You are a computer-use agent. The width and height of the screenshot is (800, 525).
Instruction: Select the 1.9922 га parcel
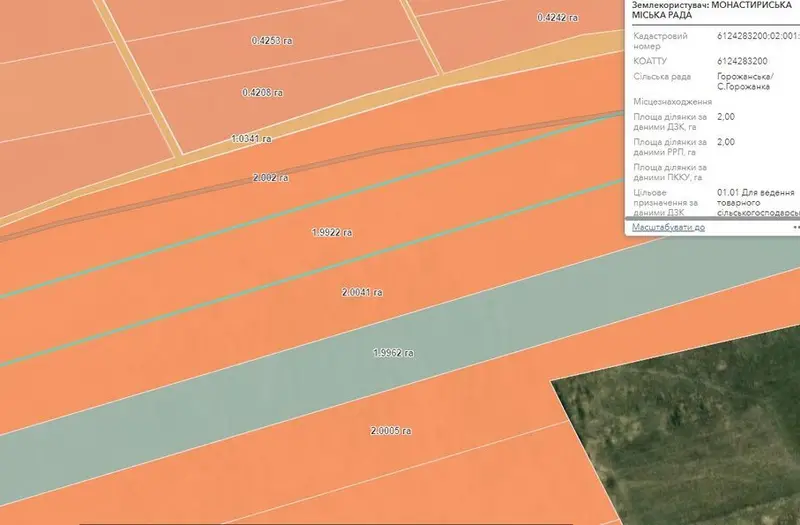coord(332,233)
